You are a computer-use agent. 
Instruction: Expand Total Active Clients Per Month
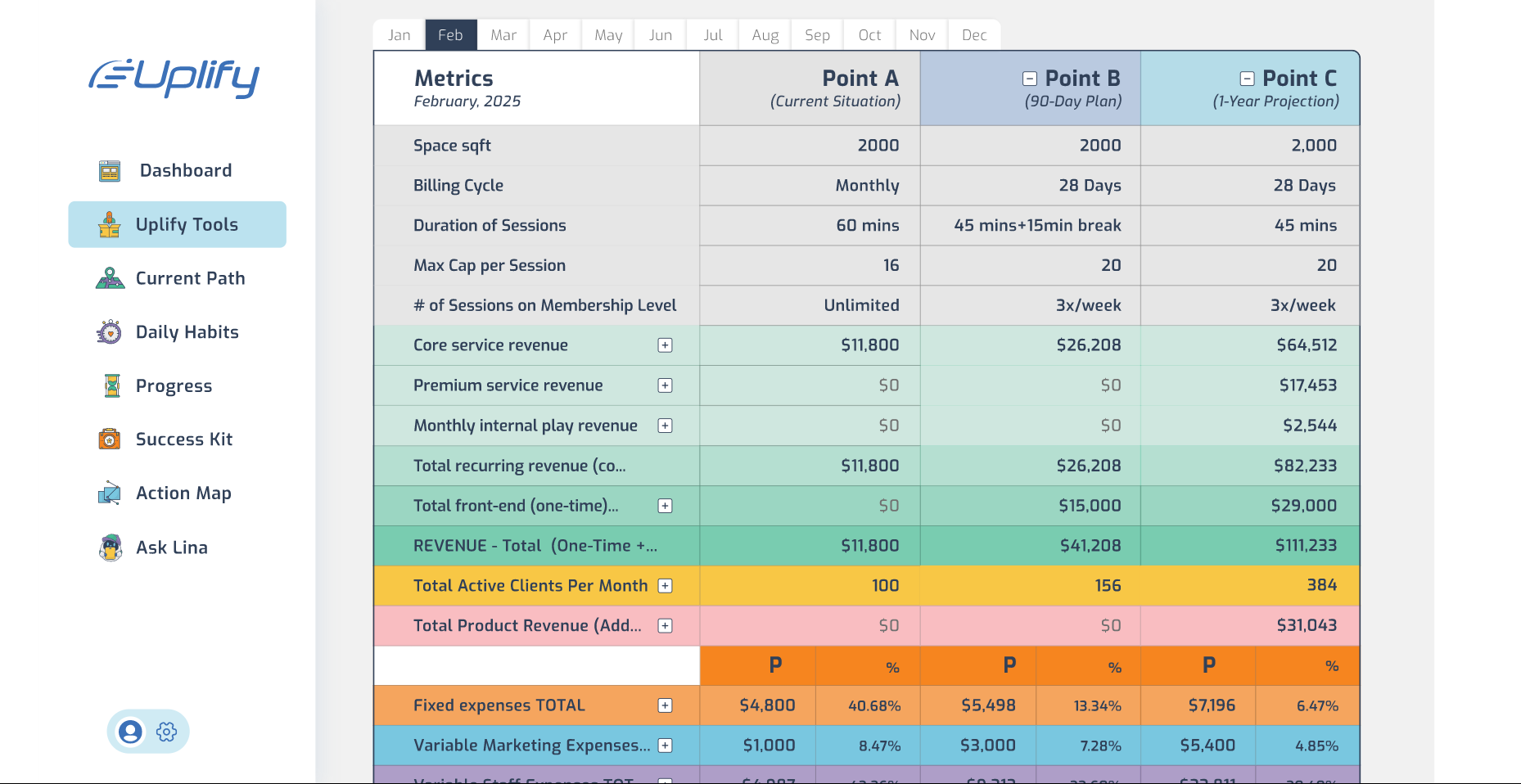pyautogui.click(x=666, y=586)
